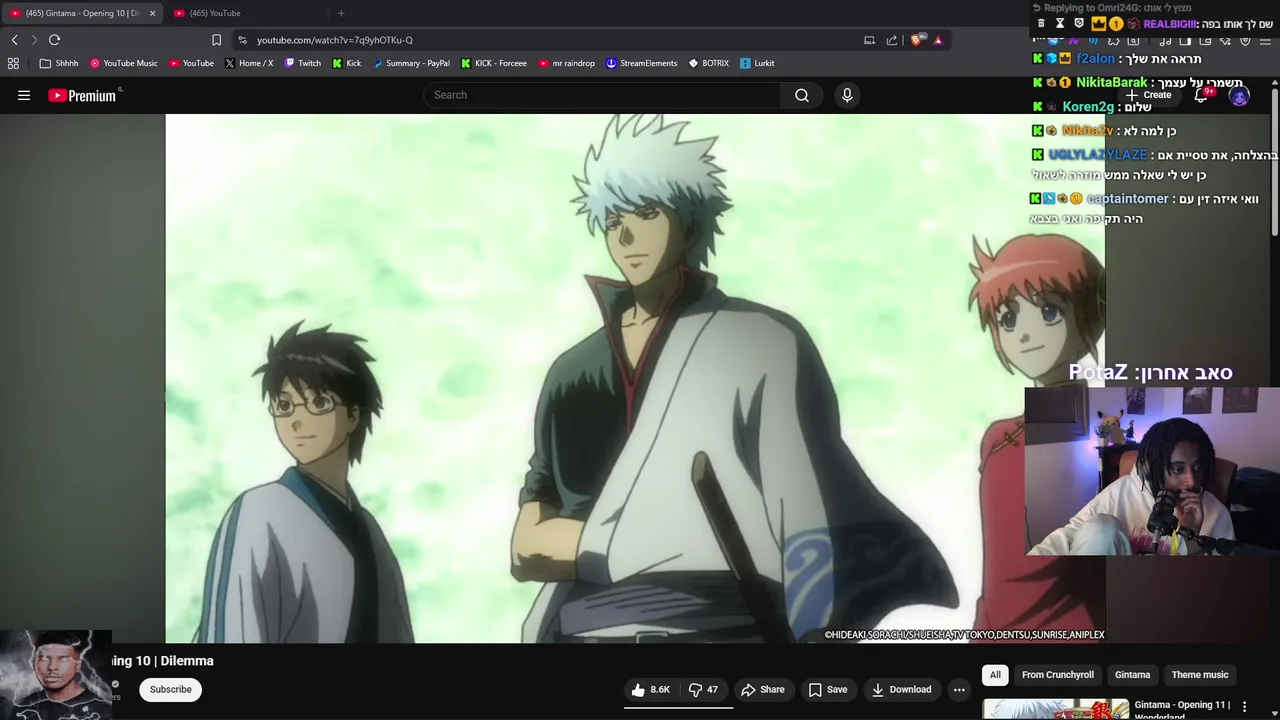Like the video (8.6K)

coord(651,689)
